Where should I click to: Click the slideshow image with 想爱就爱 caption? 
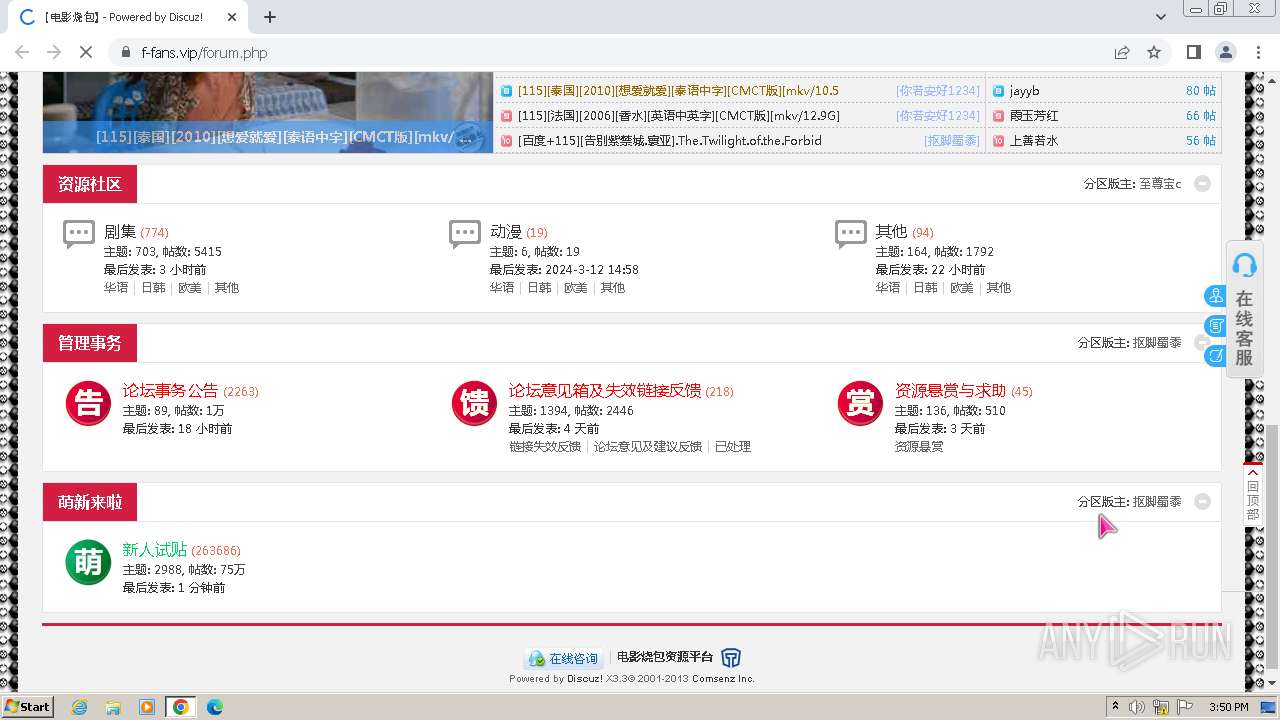click(x=268, y=112)
